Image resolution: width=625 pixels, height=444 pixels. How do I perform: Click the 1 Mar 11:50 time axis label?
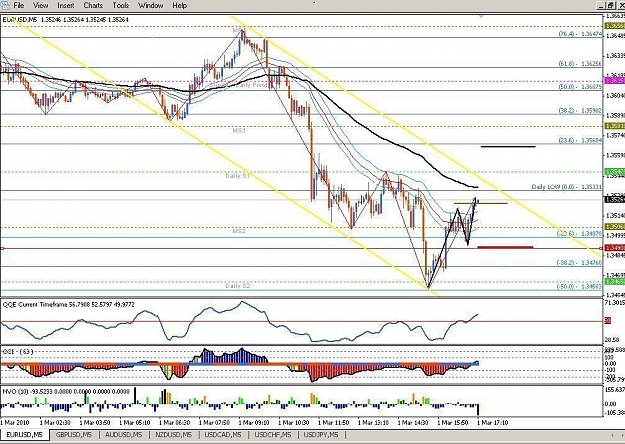334,422
